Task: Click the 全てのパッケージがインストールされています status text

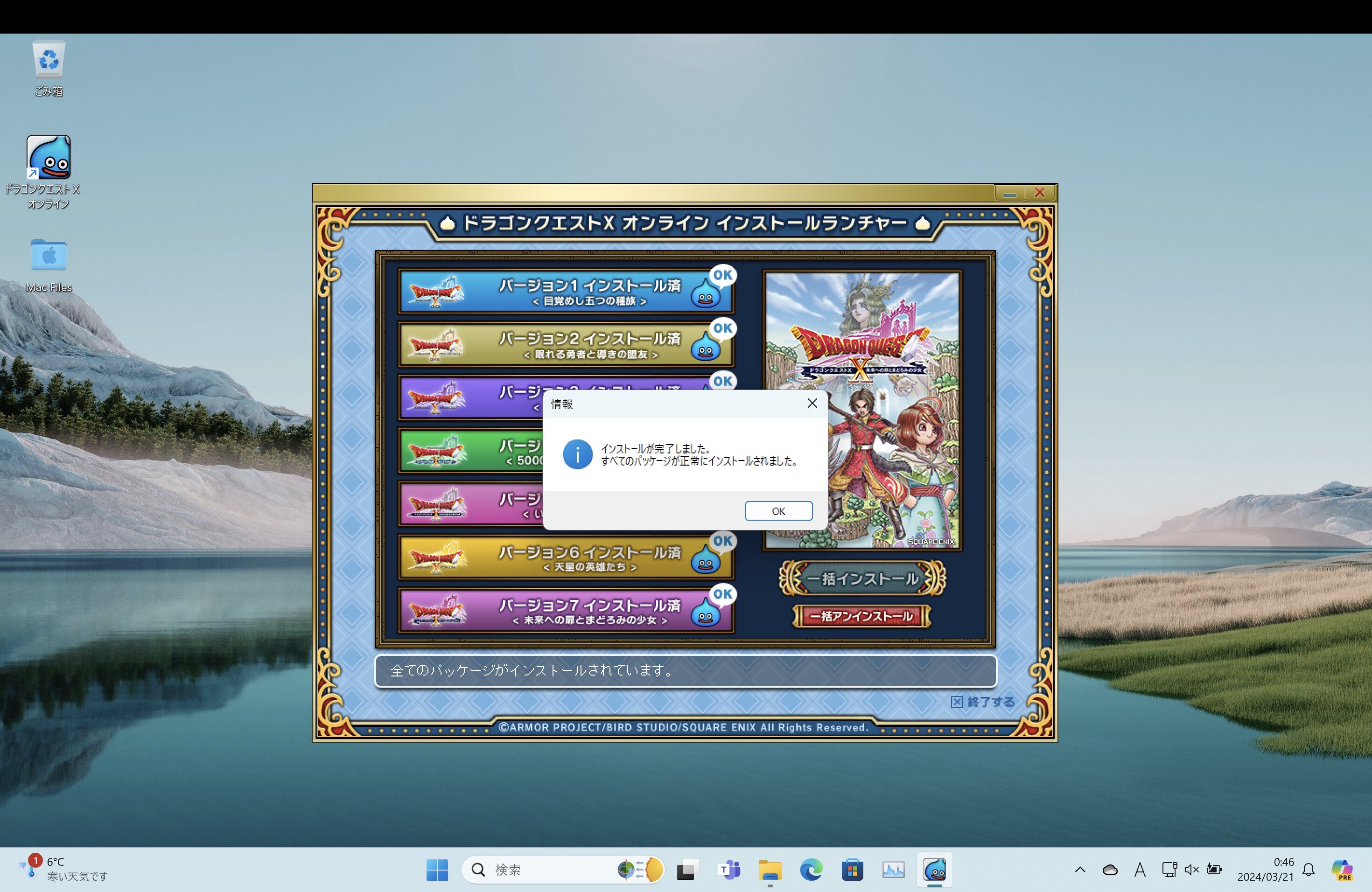Action: 532,670
